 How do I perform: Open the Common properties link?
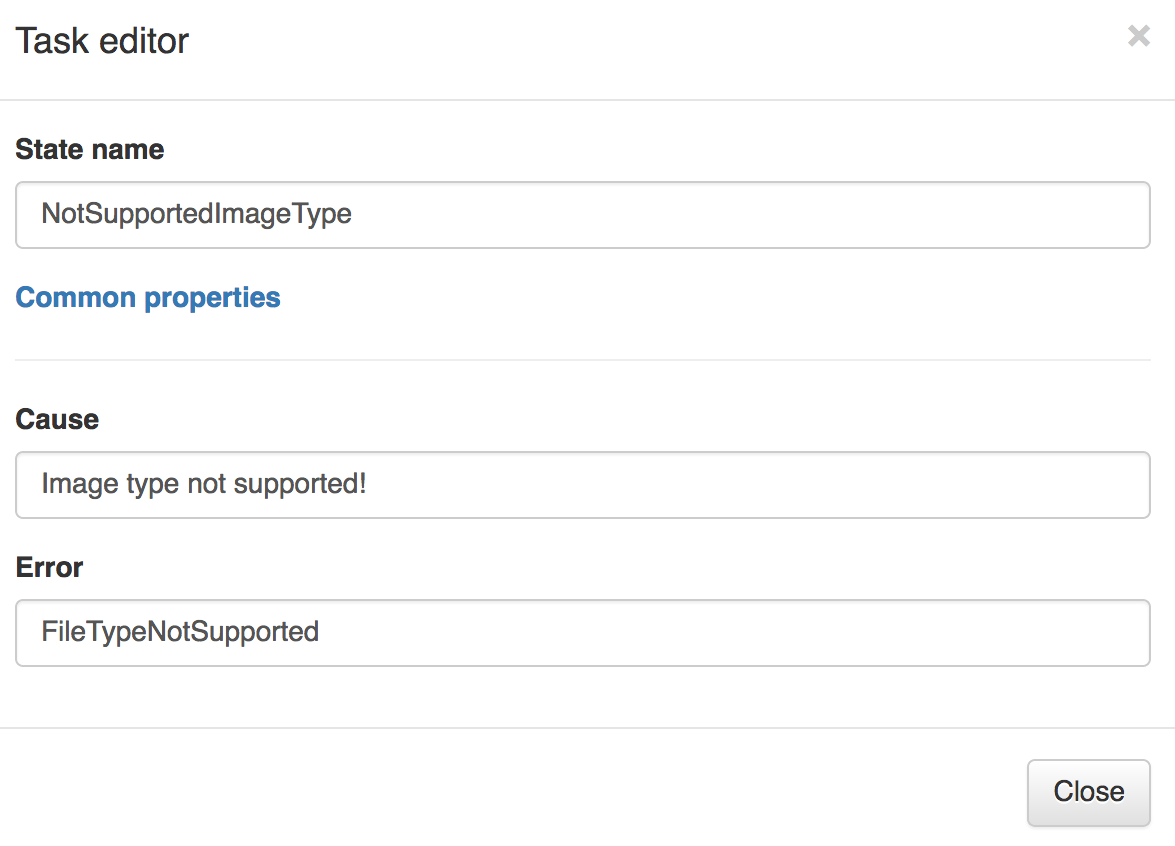(148, 297)
